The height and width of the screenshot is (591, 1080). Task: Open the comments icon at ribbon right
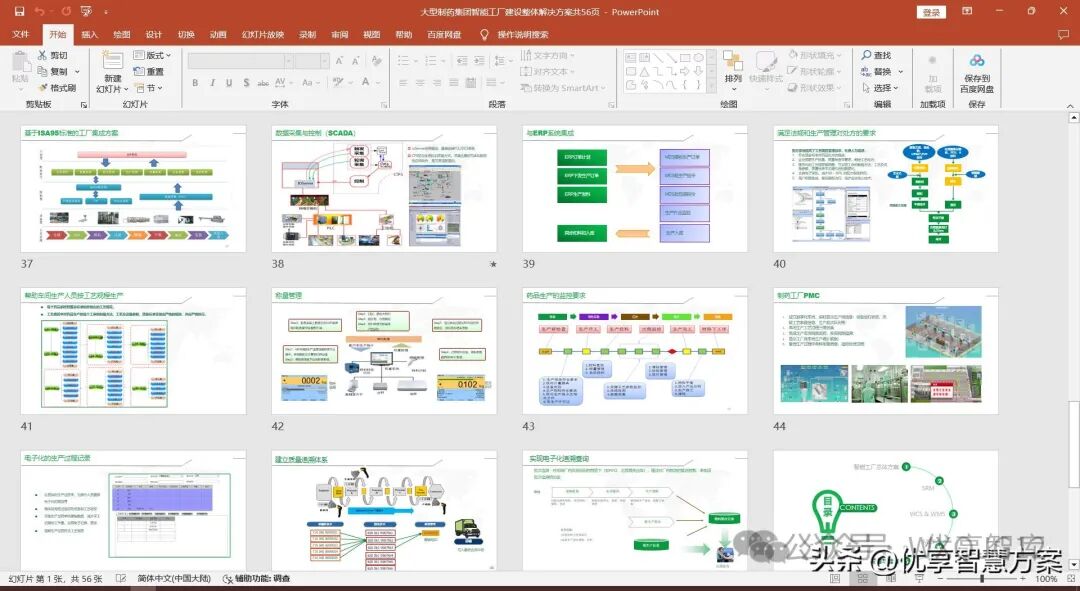(1063, 34)
